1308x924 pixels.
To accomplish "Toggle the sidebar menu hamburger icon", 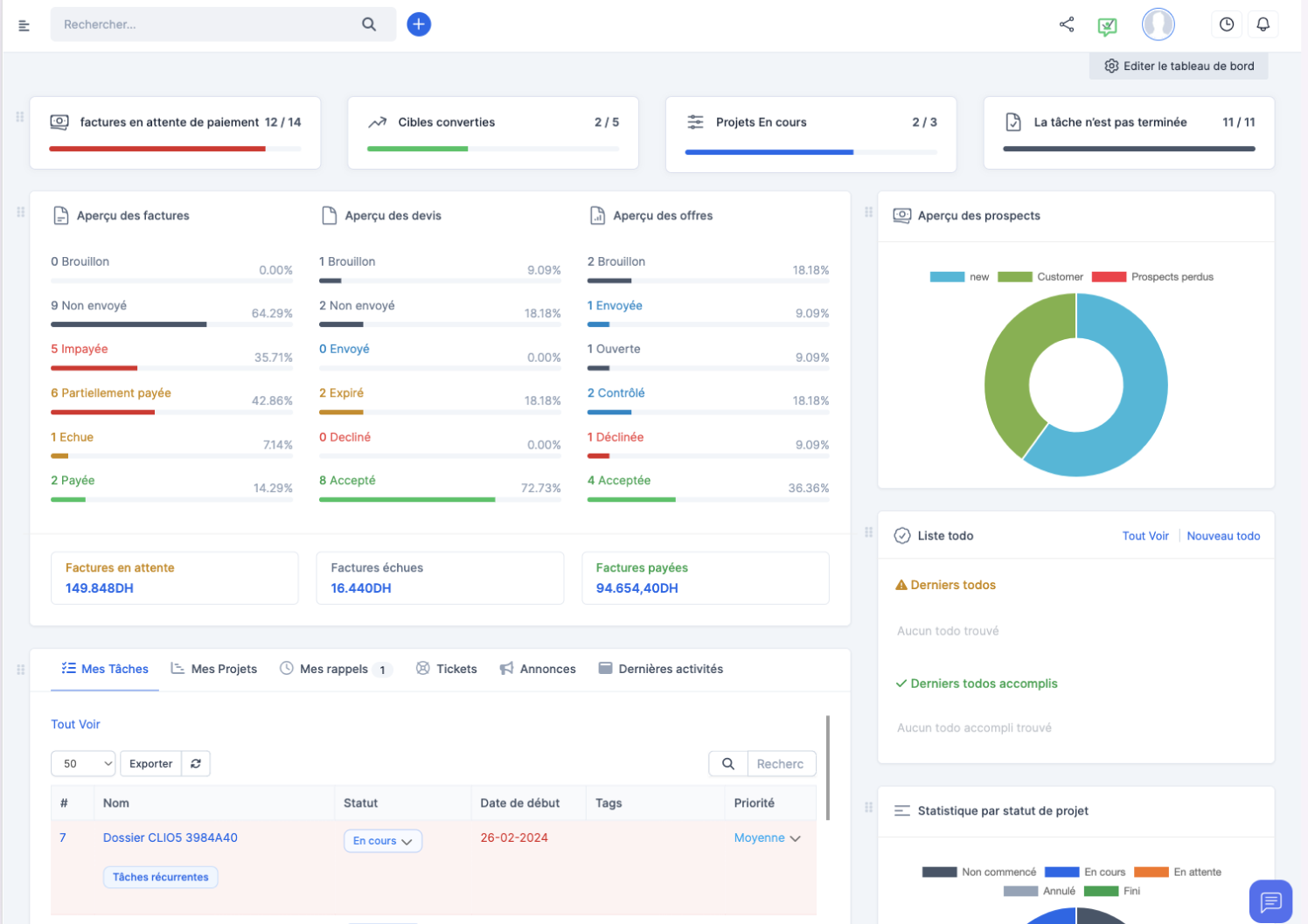I will click(24, 25).
